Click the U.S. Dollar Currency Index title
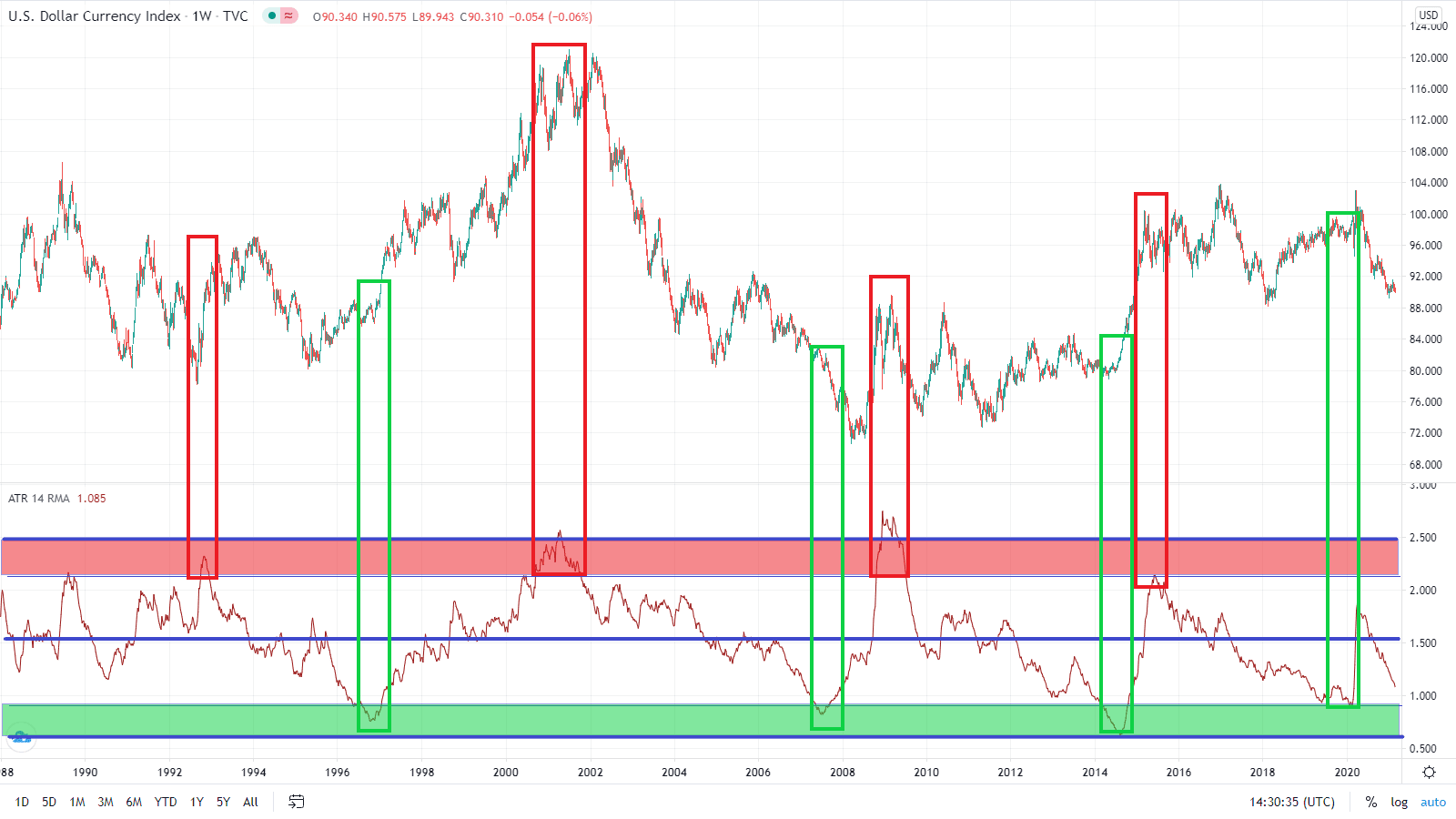The image size is (1456, 819). 95,16
